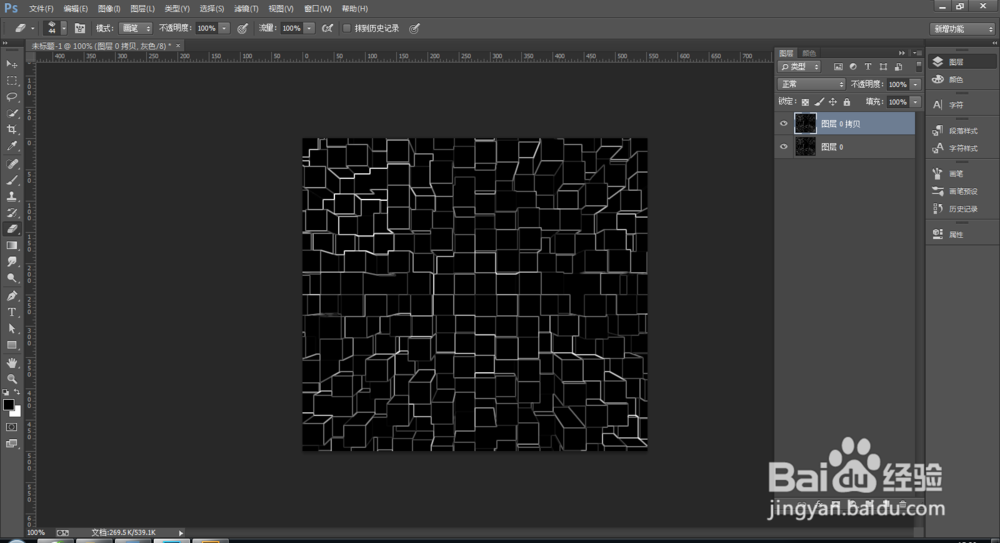Enable the 抹到历史记录 checkbox
1000x543 pixels.
(347, 28)
